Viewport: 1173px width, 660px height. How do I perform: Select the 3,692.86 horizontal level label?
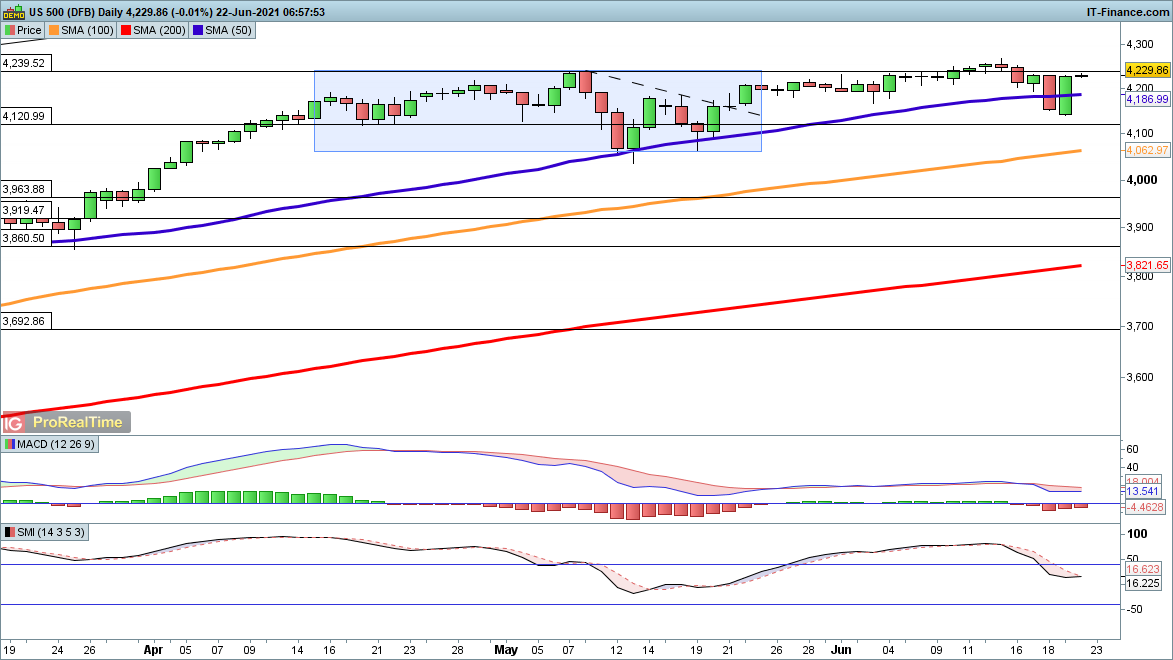pyautogui.click(x=25, y=321)
